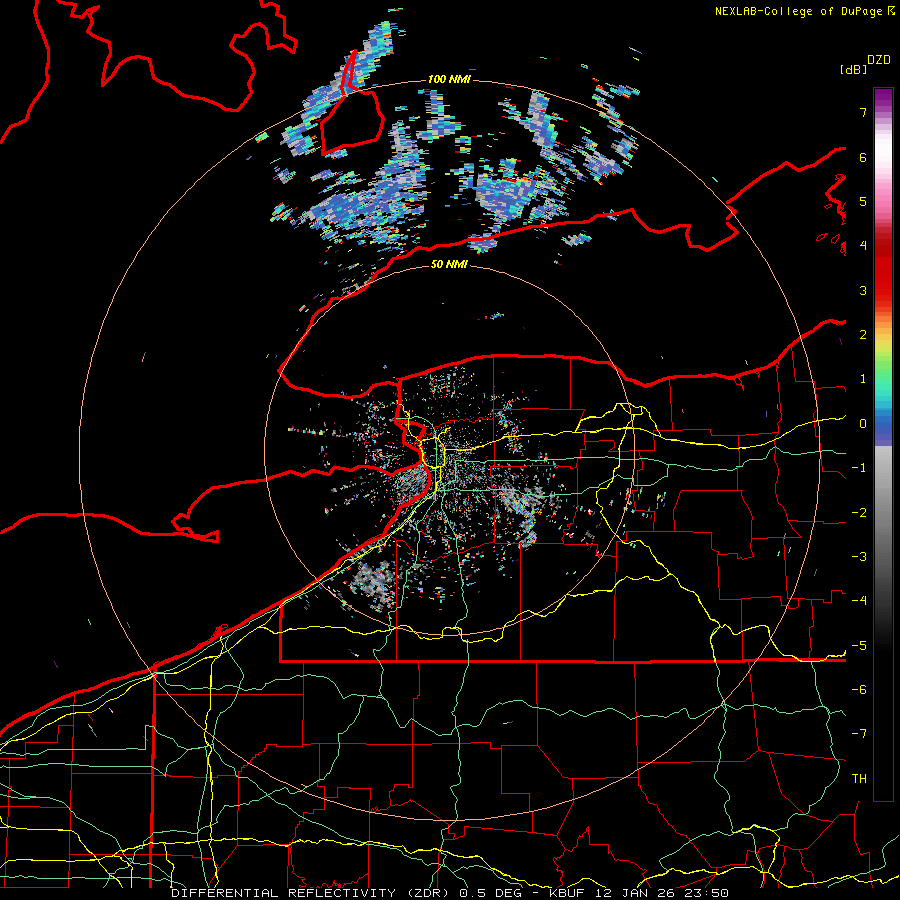Screen dimensions: 900x900
Task: Click the -1 value on the color scale
Action: click(859, 468)
